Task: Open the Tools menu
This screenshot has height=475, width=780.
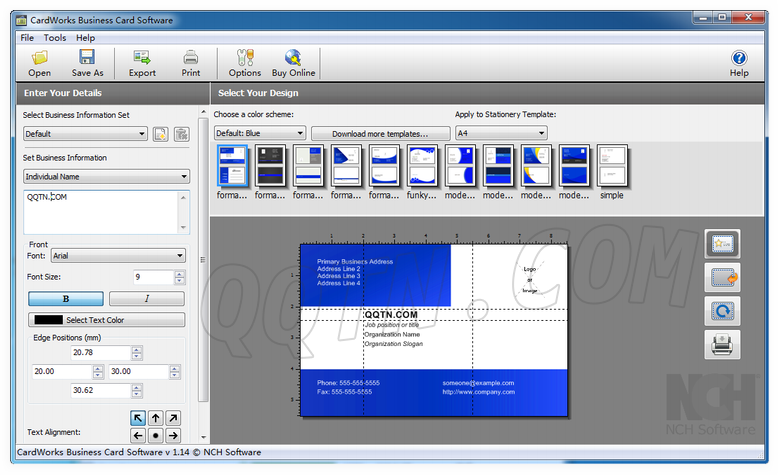Action: (x=55, y=37)
